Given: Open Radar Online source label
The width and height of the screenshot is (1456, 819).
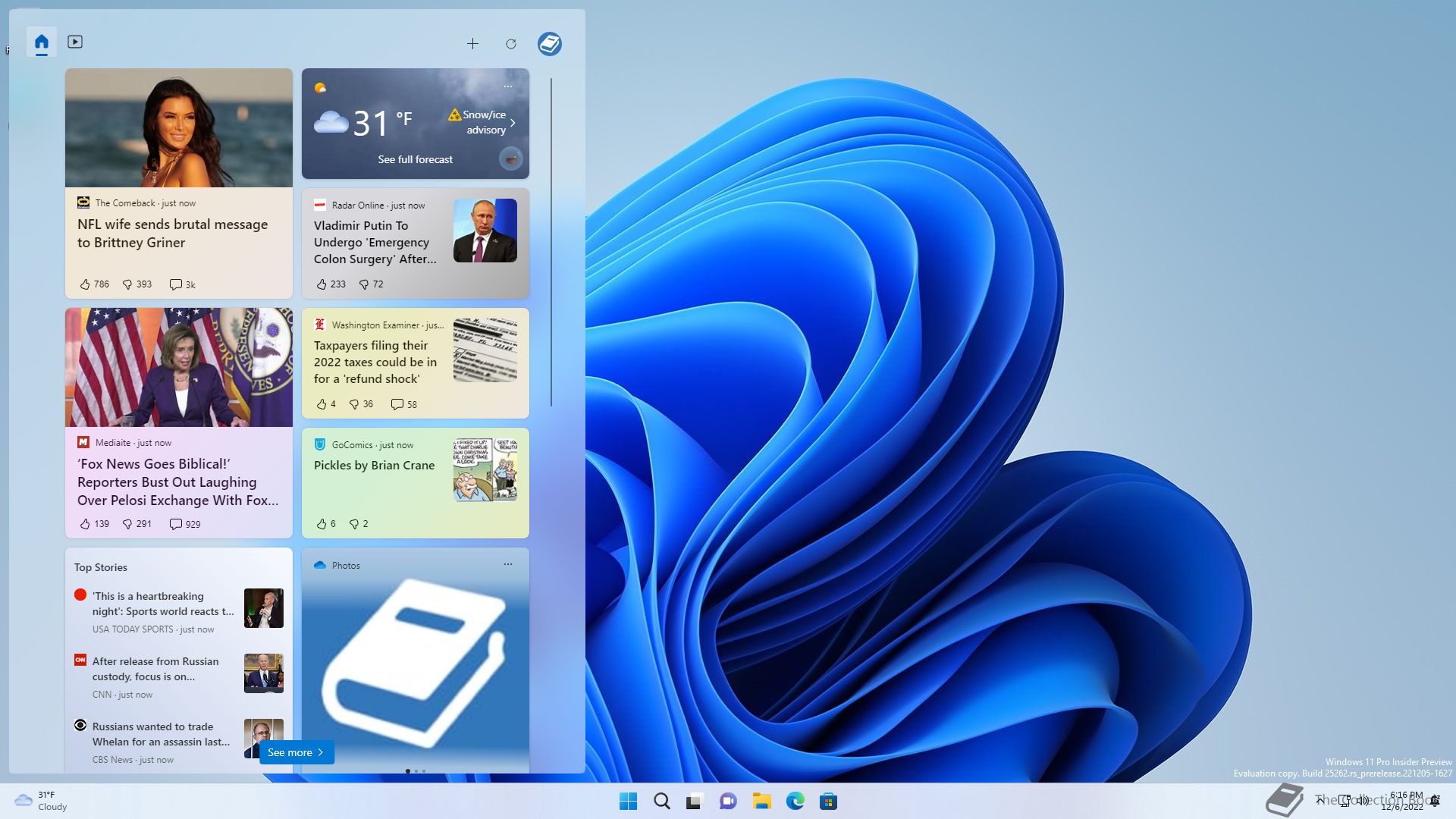Looking at the screenshot, I should coord(358,206).
